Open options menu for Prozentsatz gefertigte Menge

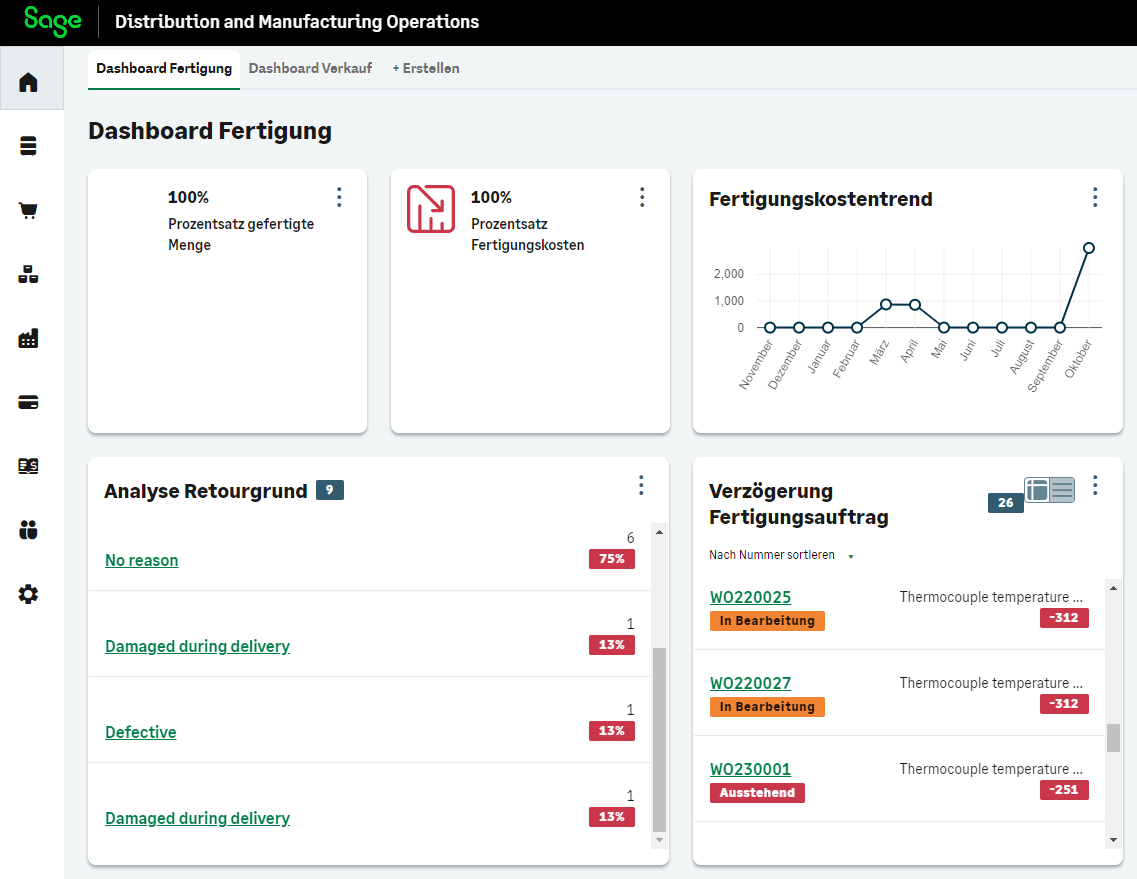tap(339, 197)
